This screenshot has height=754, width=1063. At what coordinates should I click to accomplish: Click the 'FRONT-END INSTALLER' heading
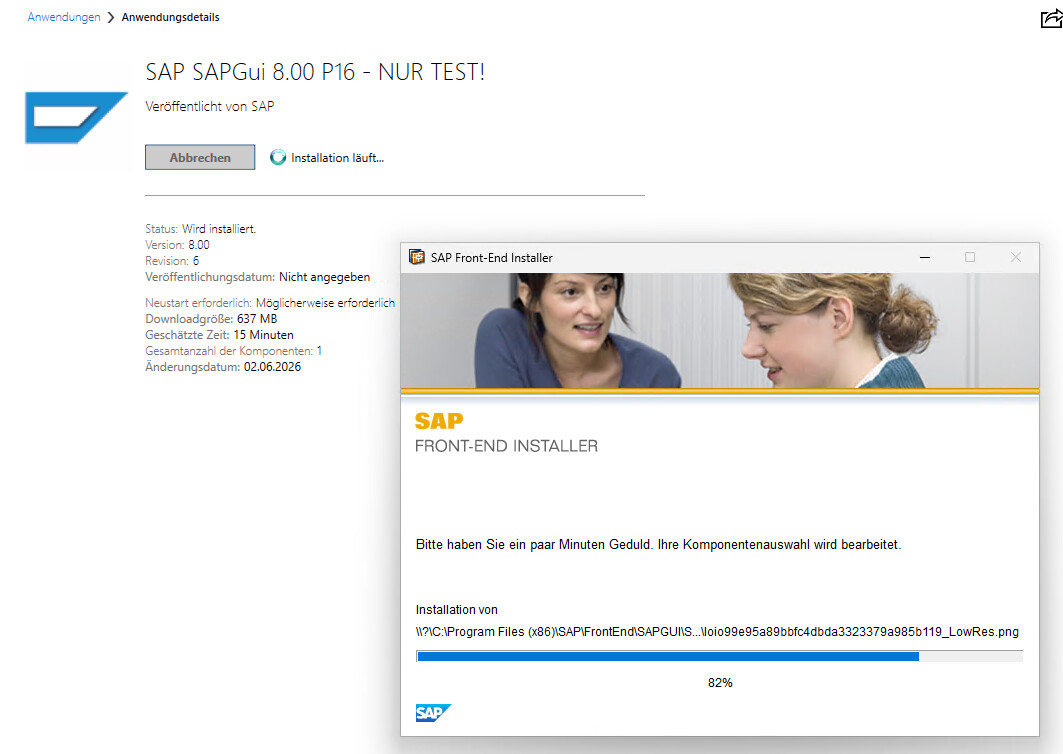[506, 446]
